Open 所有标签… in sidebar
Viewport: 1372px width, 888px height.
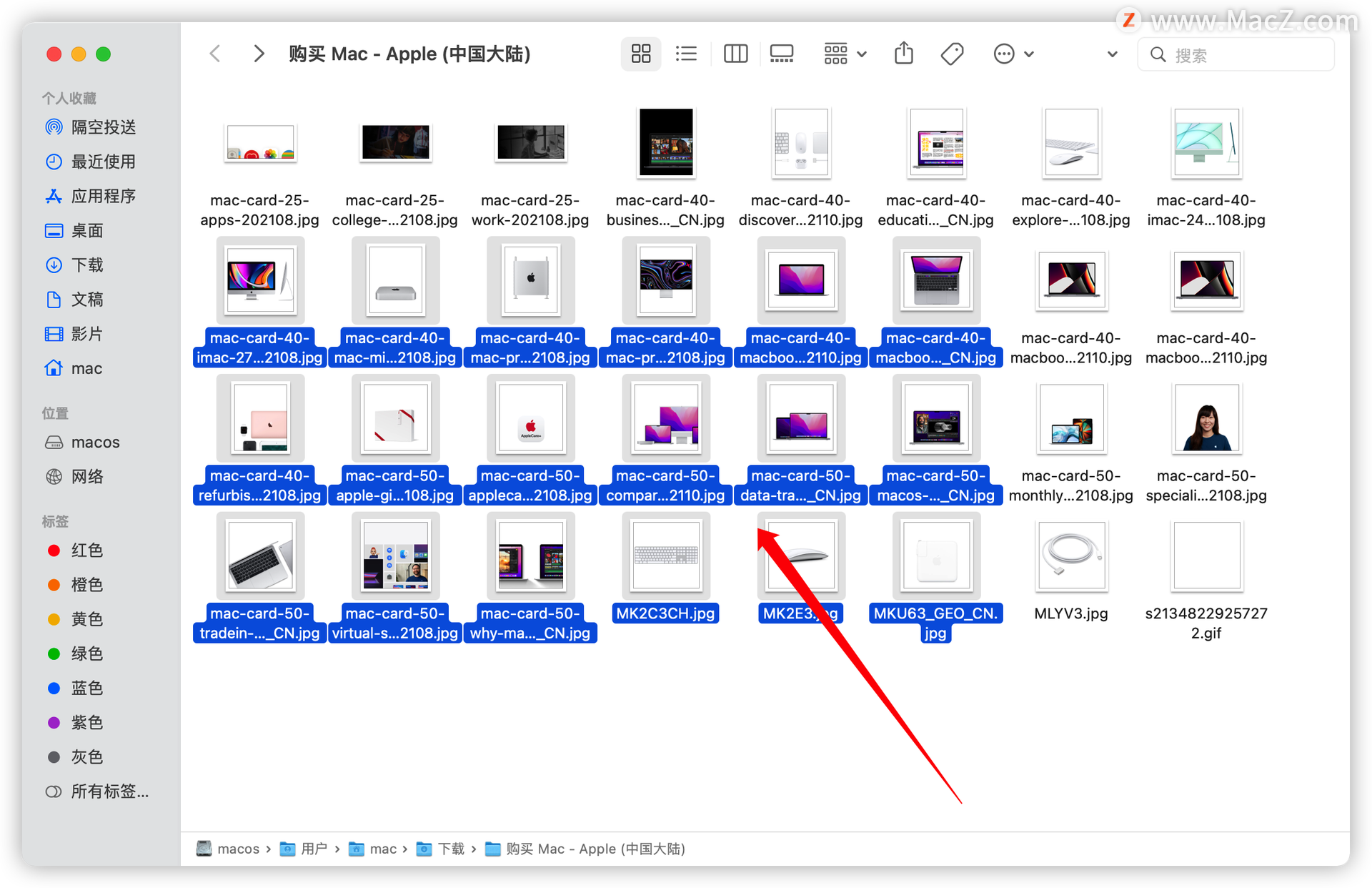click(97, 791)
